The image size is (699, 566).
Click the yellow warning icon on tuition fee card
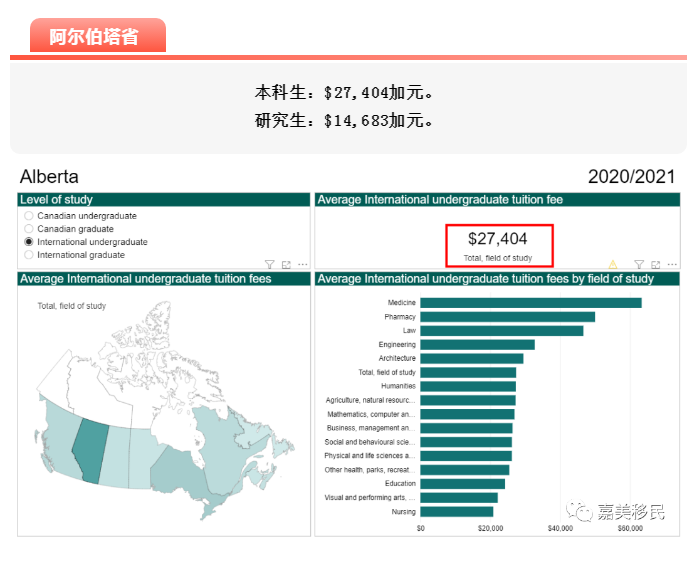[x=613, y=265]
